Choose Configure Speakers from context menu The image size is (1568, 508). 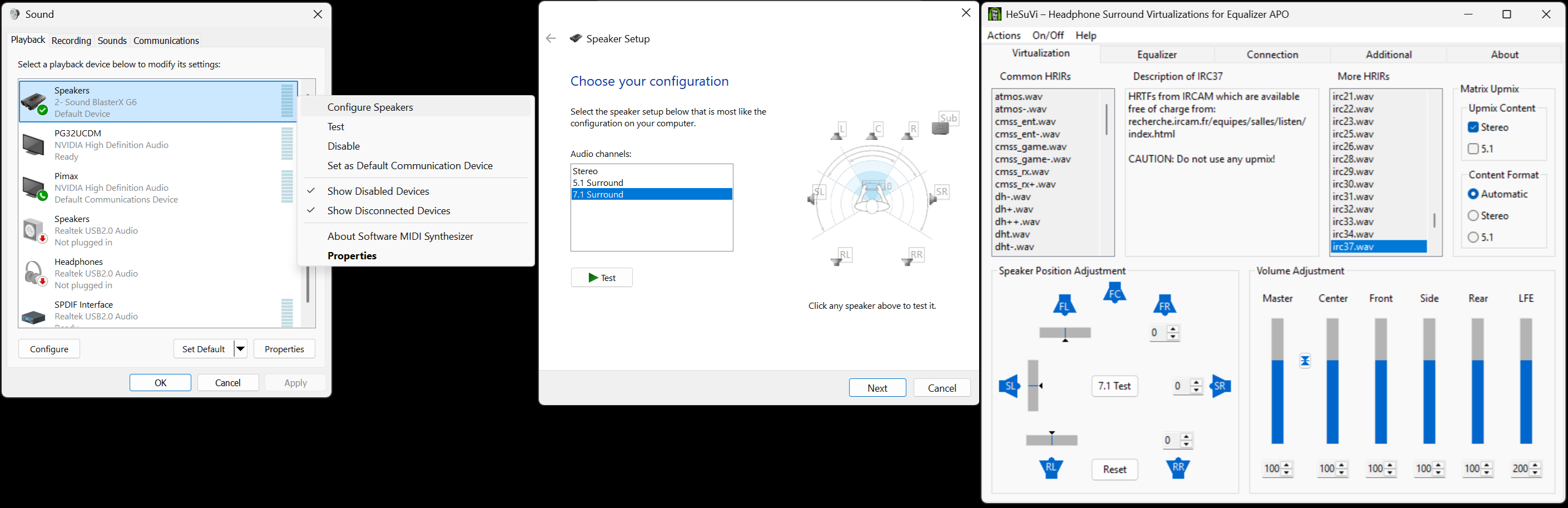pyautogui.click(x=416, y=107)
